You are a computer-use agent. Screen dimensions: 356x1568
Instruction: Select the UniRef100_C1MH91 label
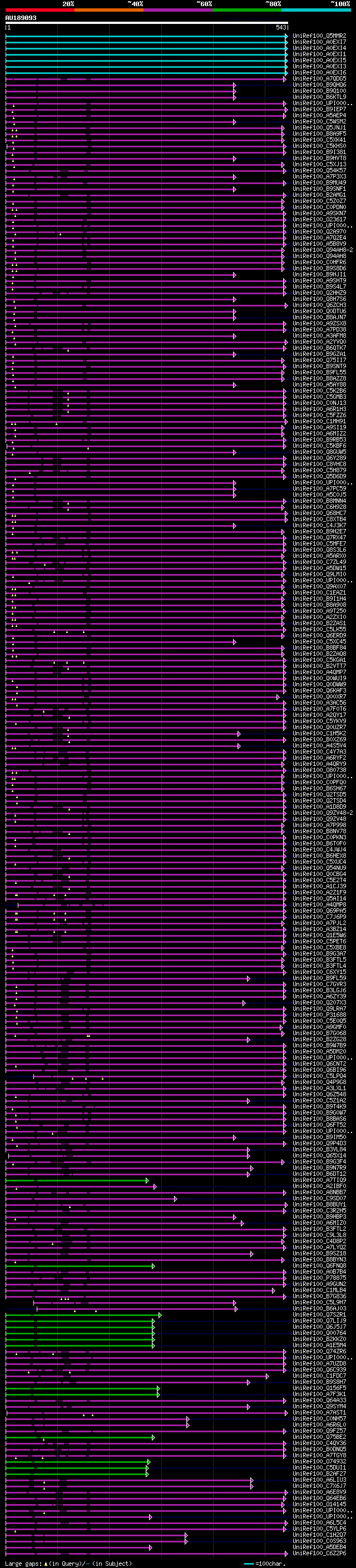319,421
